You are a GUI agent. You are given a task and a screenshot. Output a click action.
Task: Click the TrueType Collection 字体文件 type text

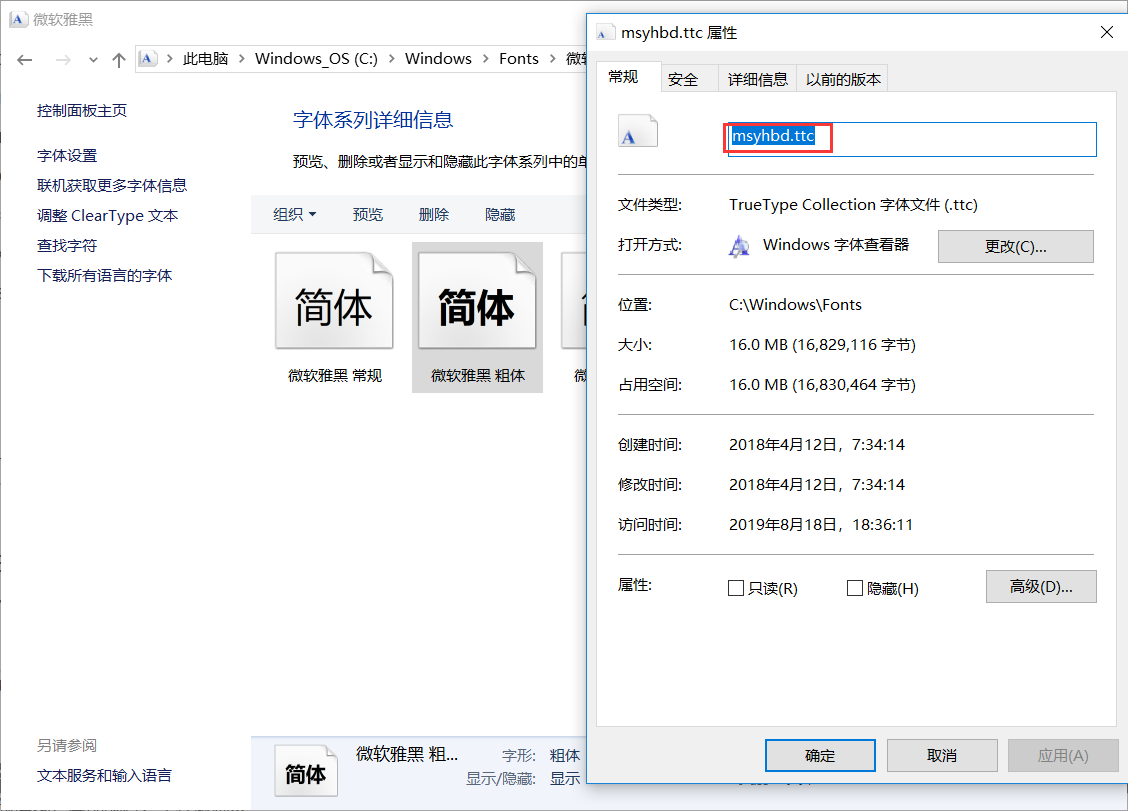[853, 204]
